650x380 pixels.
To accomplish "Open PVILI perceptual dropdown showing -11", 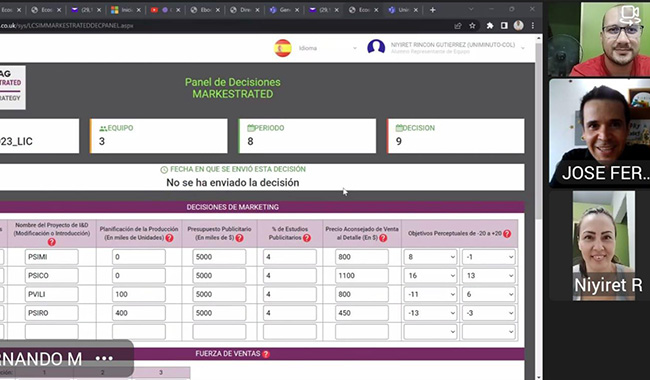I will click(430, 294).
